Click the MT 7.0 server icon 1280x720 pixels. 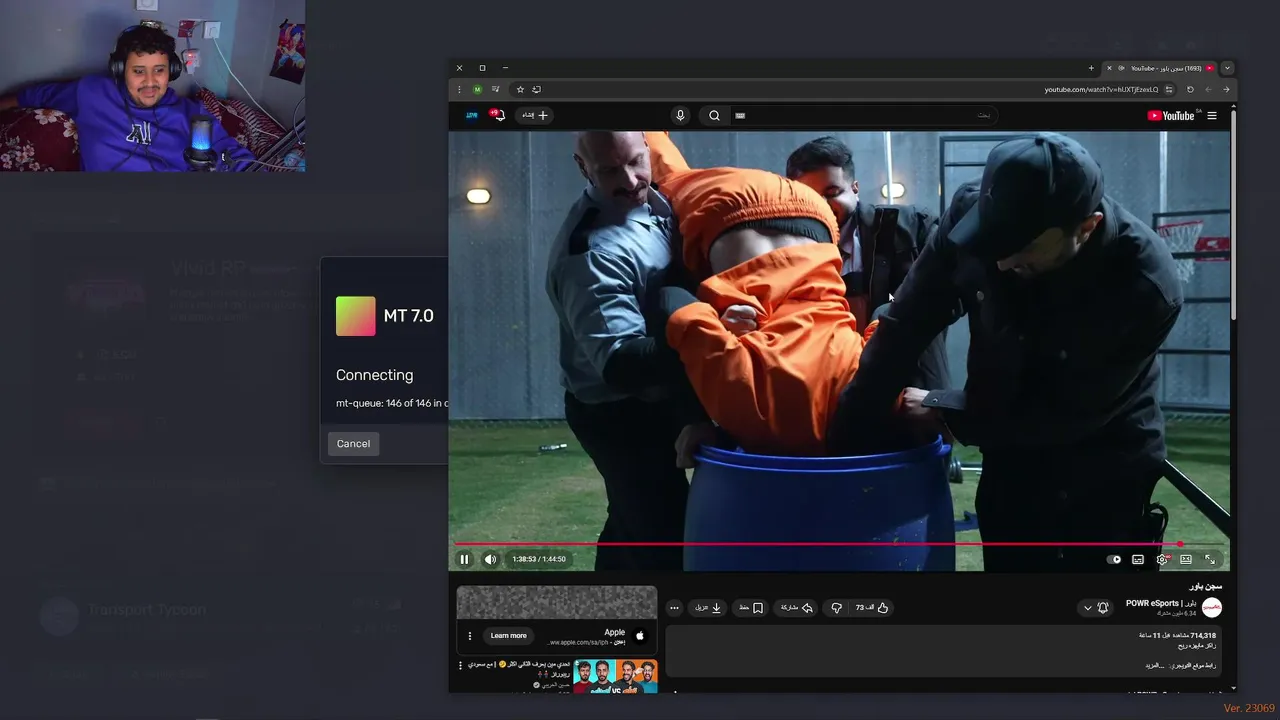356,316
